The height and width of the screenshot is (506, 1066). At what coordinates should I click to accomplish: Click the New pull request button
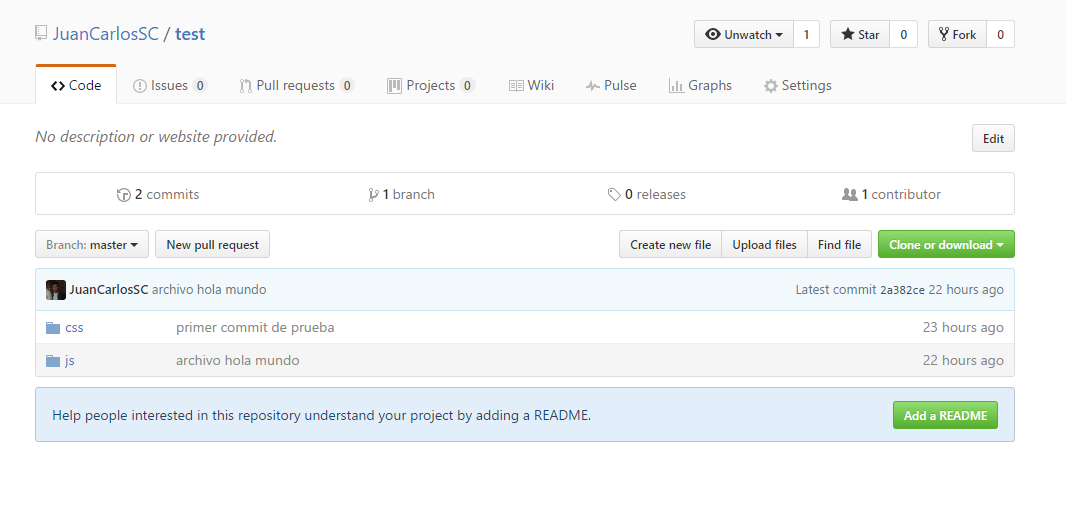[x=212, y=245]
